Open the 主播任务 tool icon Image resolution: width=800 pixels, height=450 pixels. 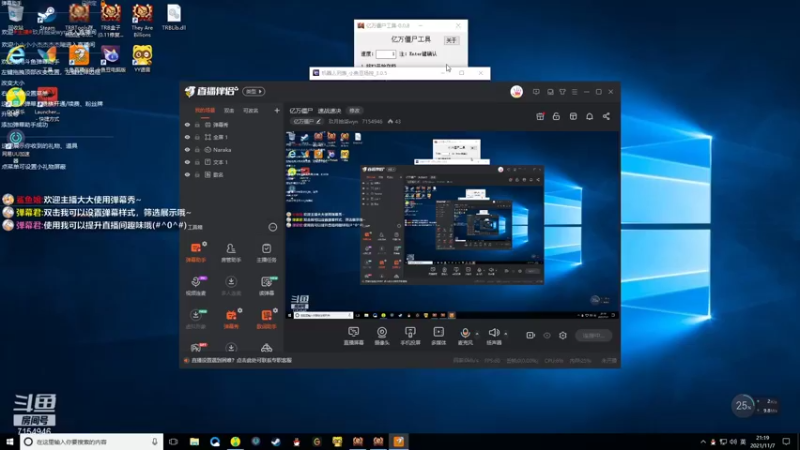pyautogui.click(x=266, y=252)
